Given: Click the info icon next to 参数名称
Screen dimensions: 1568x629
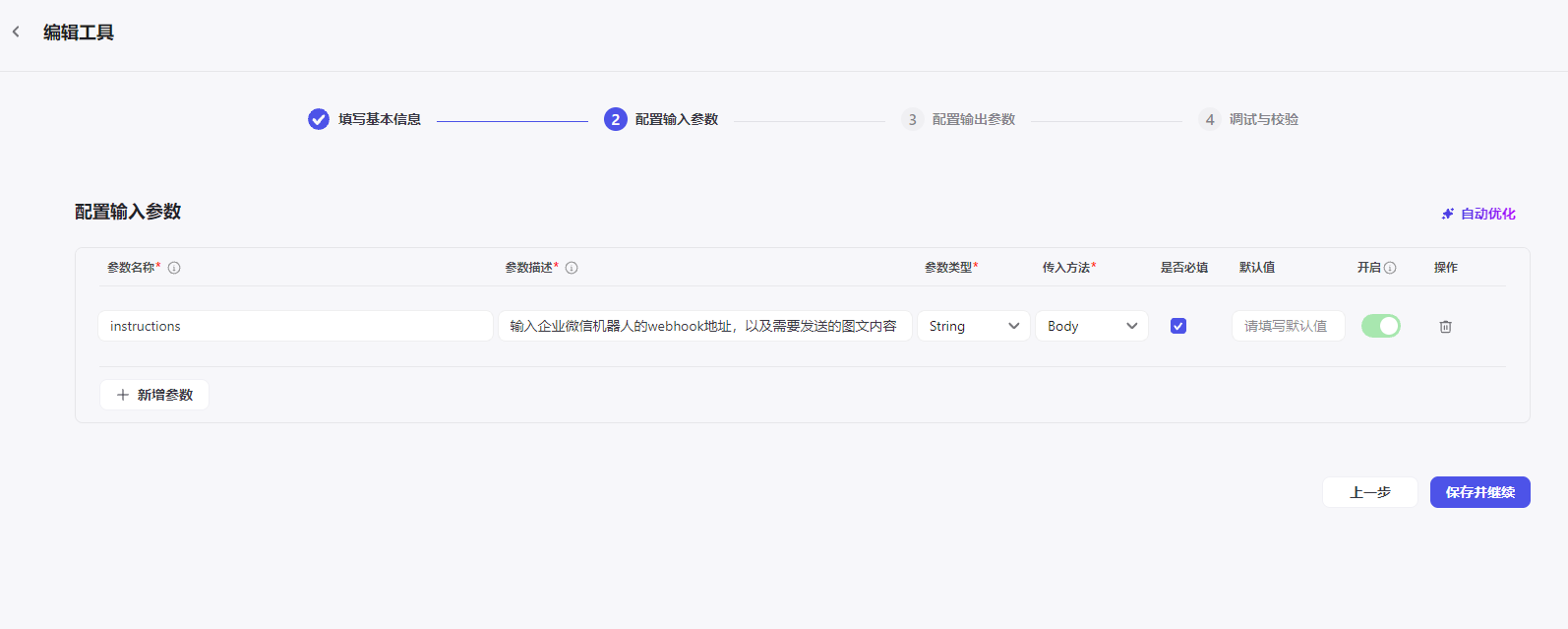Looking at the screenshot, I should 174,268.
